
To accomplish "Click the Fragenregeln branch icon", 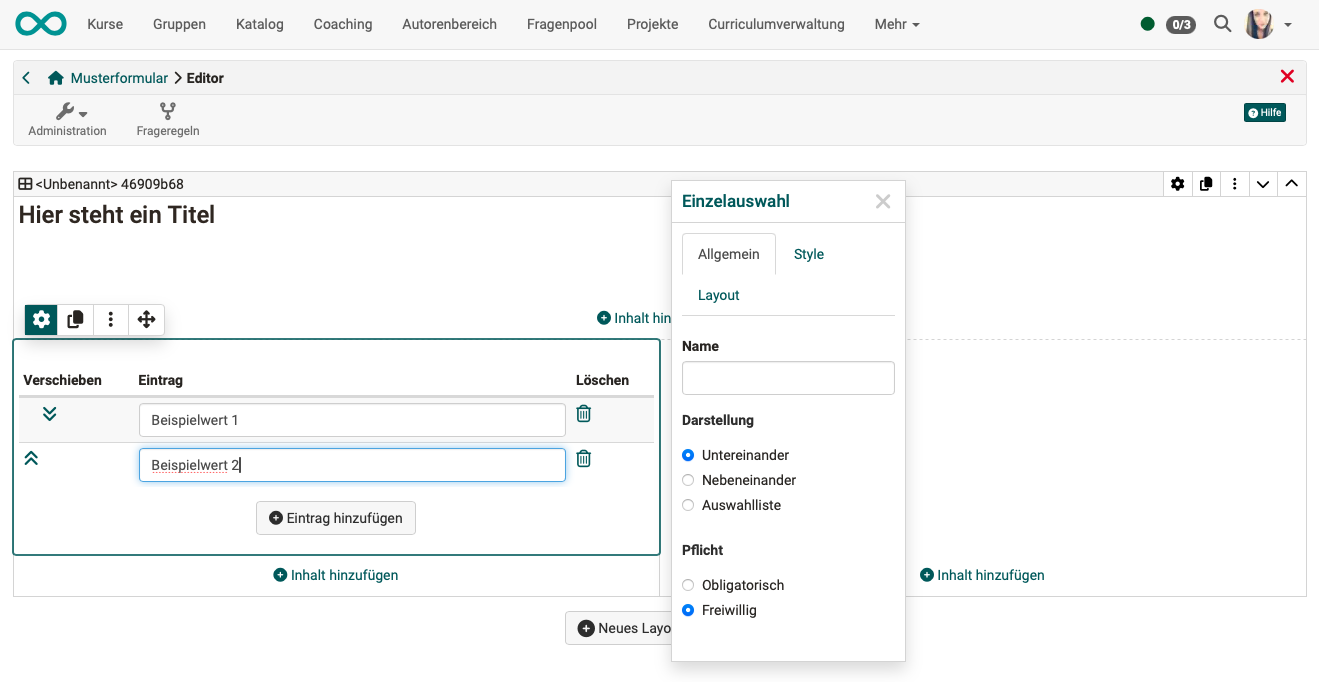I will [168, 111].
